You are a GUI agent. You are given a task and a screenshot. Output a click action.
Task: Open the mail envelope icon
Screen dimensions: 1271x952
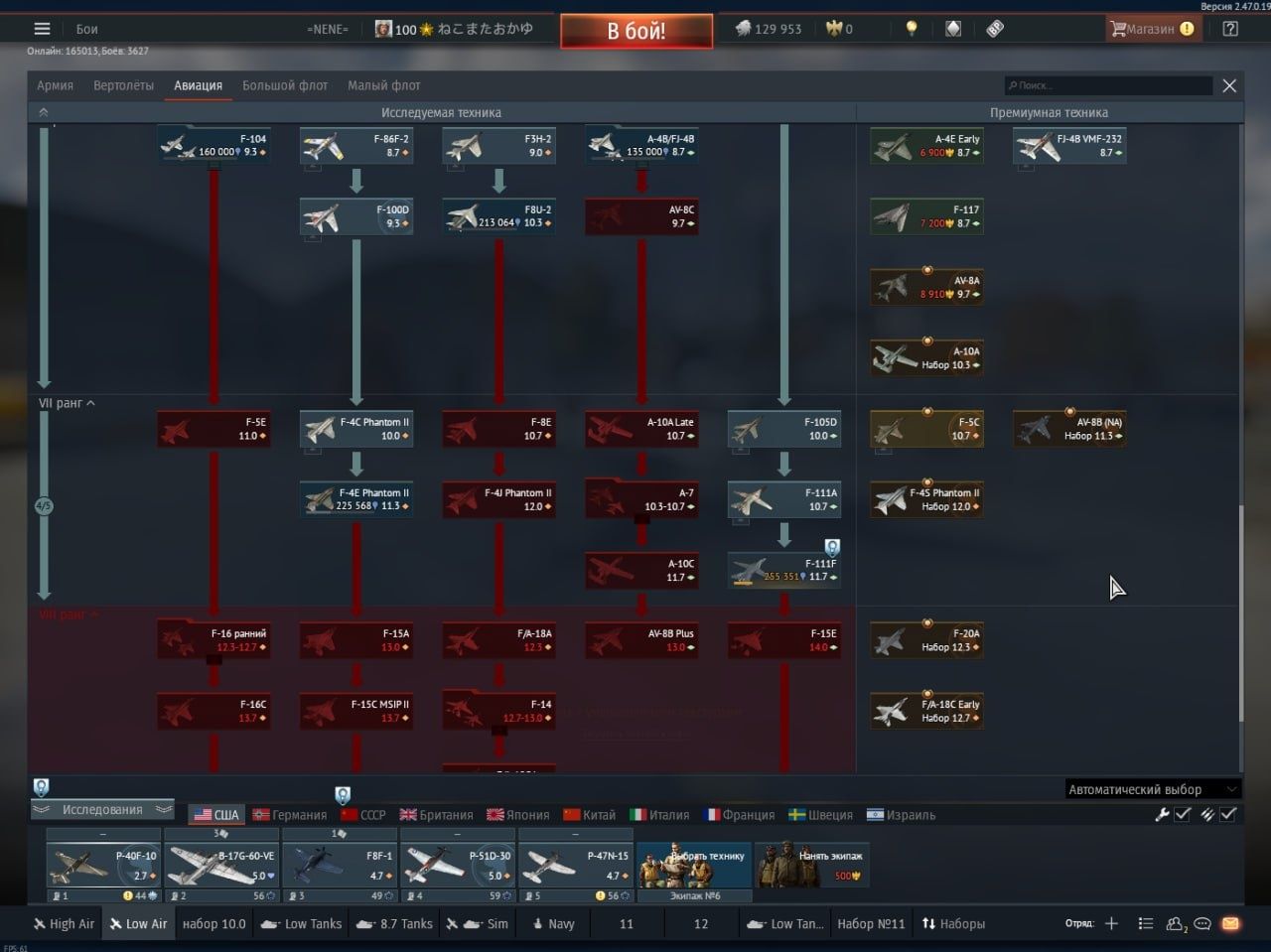pyautogui.click(x=1230, y=923)
